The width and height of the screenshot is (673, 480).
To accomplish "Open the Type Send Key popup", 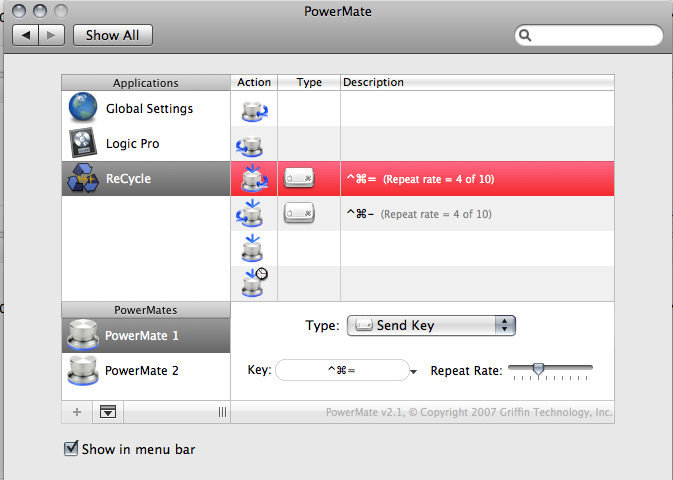I will [x=431, y=325].
